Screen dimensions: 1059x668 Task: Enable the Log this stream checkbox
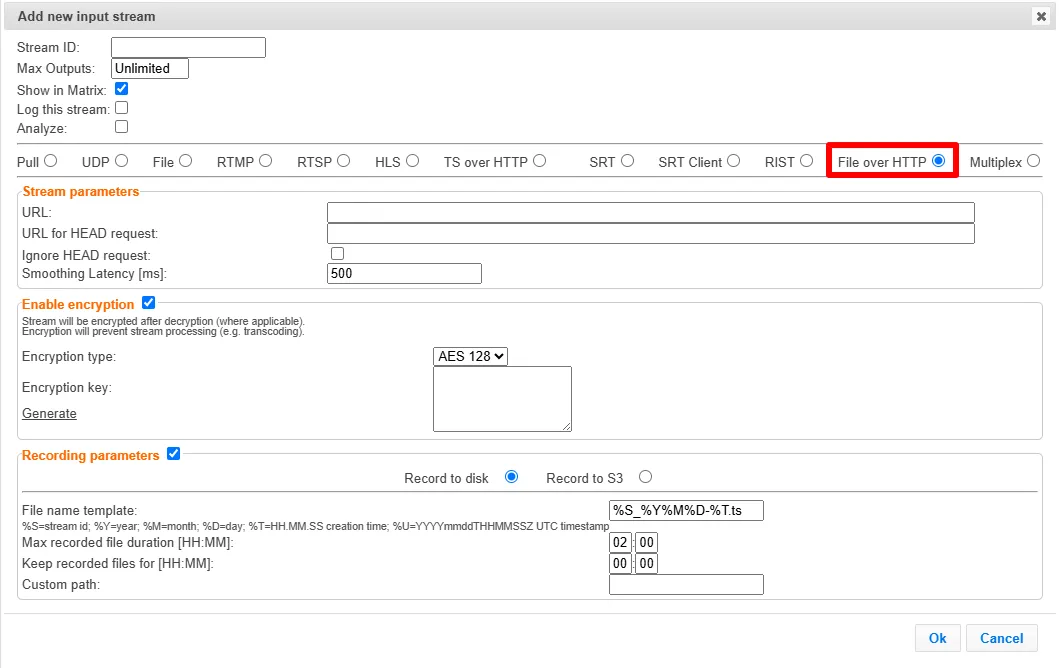(122, 107)
